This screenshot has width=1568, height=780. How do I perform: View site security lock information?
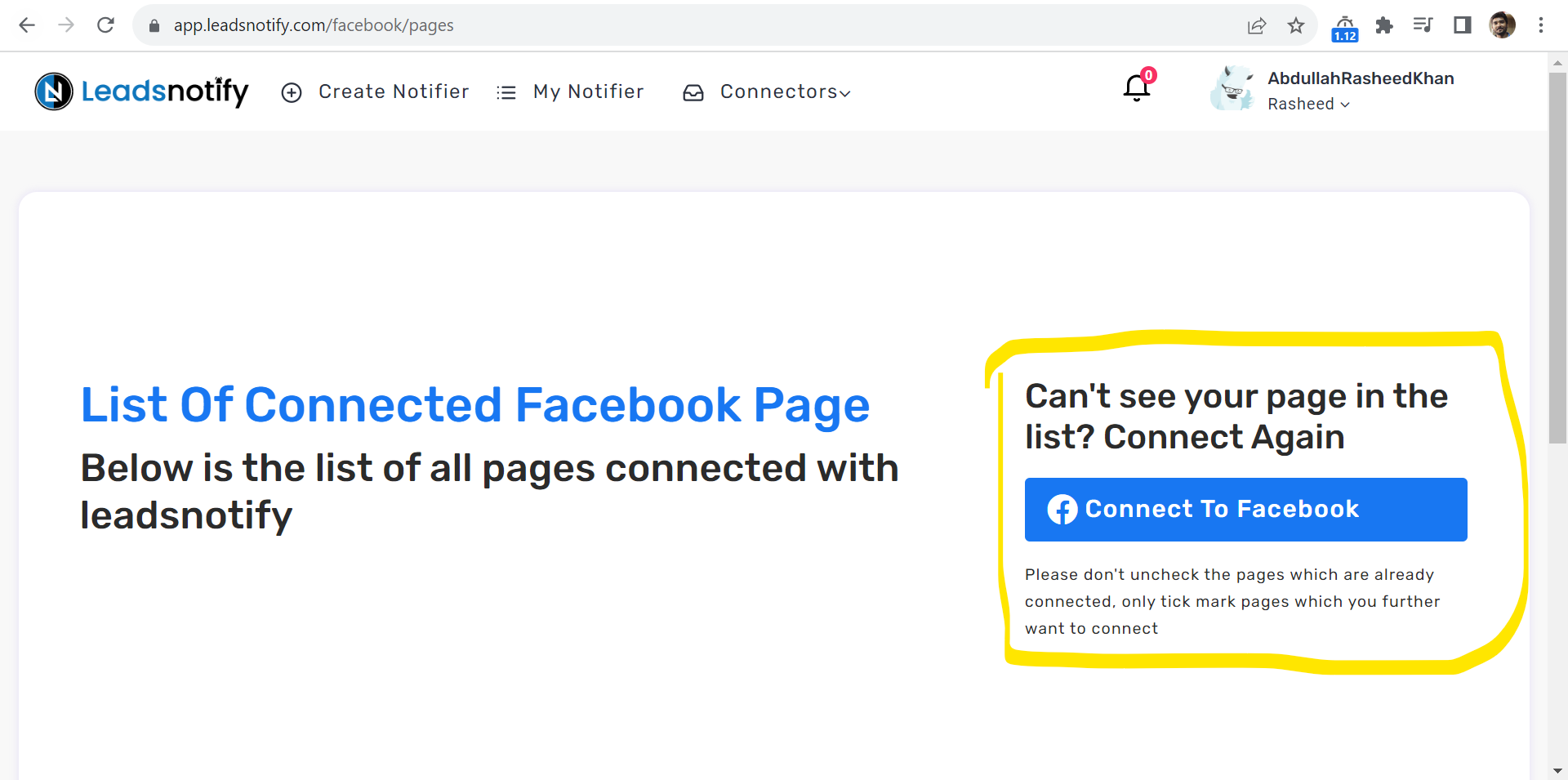point(154,25)
